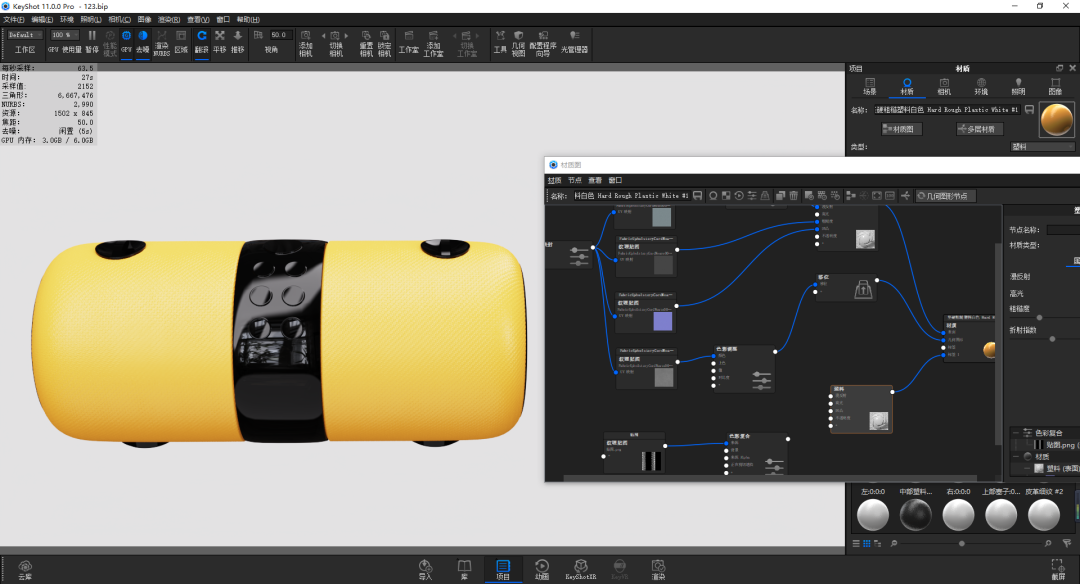1080x584 pixels.
Task: Click the 材质图 button in project panel
Action: pos(902,129)
